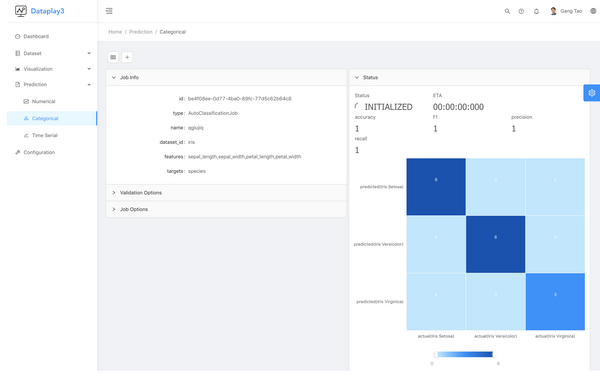The width and height of the screenshot is (600, 379).
Task: Expand the Dataset submenu arrow
Action: tap(89, 53)
